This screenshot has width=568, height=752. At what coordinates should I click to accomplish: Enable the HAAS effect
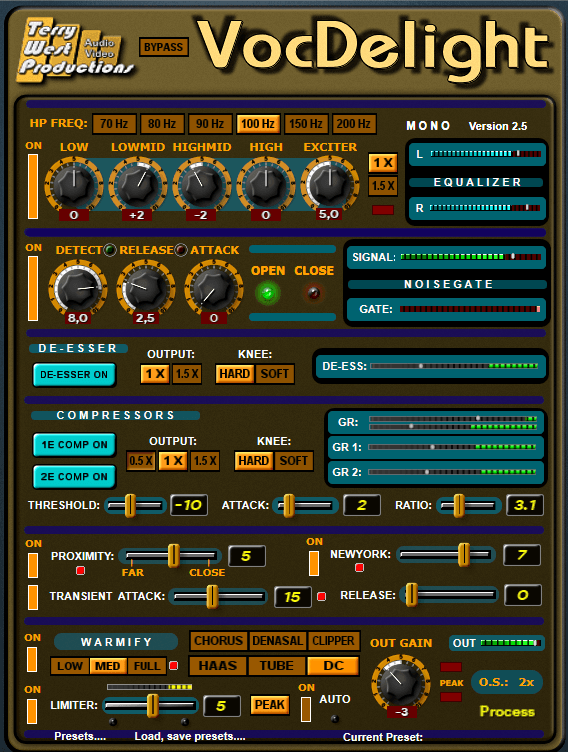click(x=218, y=666)
